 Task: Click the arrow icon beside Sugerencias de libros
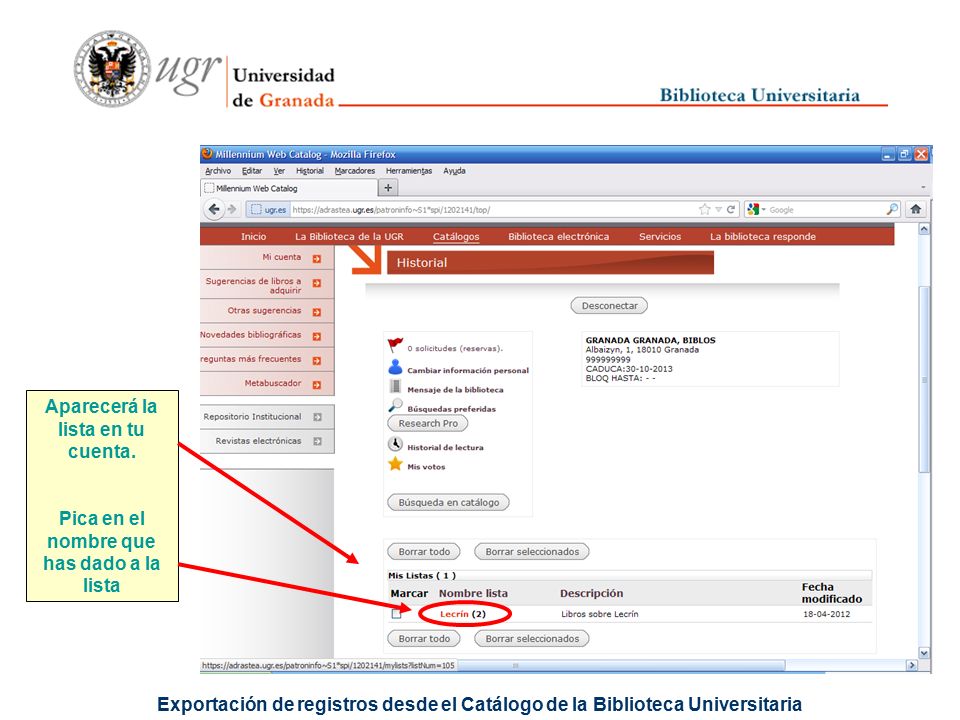(317, 283)
